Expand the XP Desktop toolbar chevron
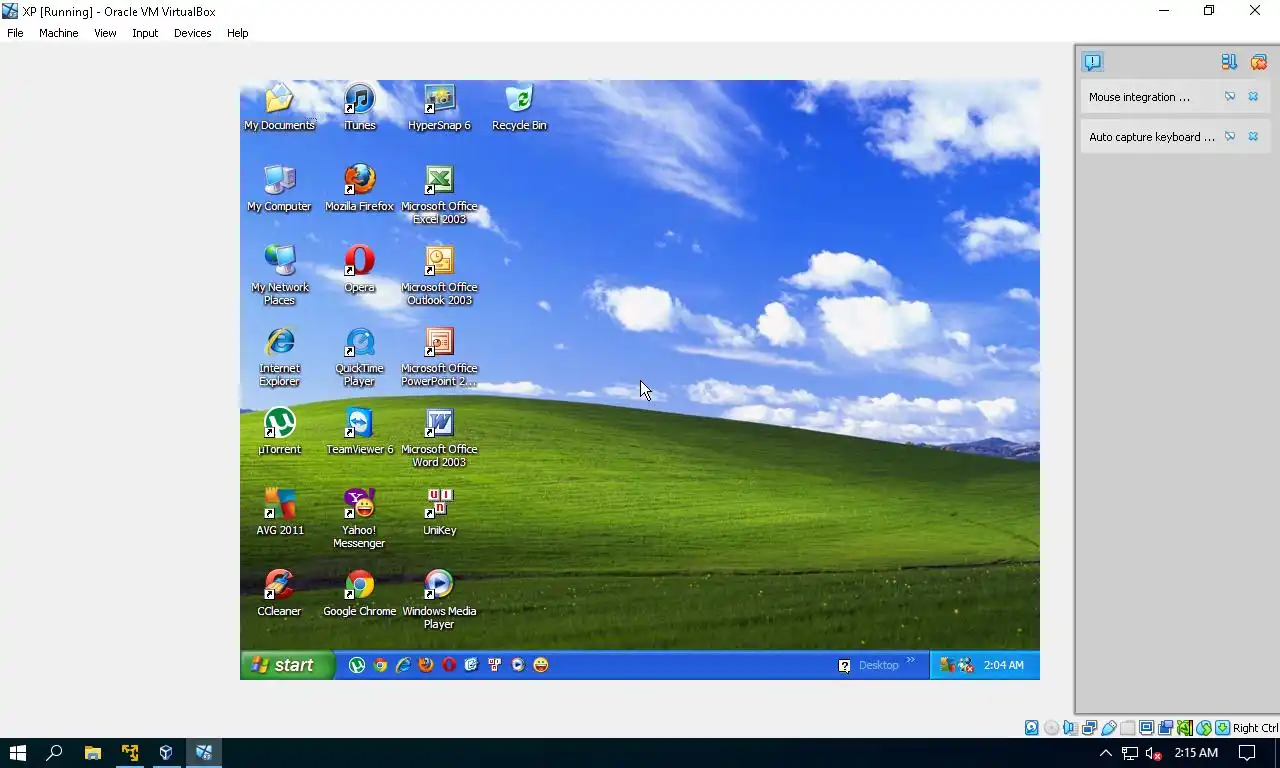 pyautogui.click(x=911, y=660)
